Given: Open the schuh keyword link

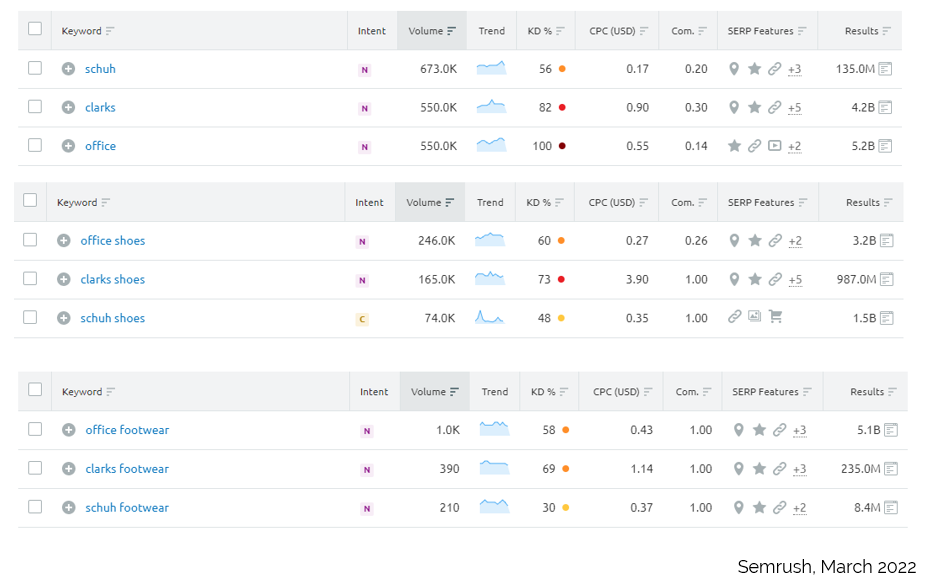Looking at the screenshot, I should [101, 69].
